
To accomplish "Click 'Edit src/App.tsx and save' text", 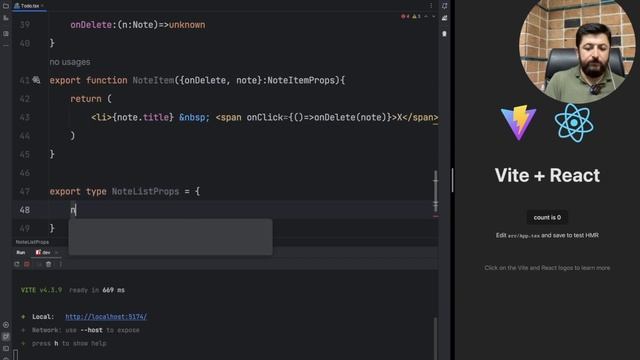I will (547, 235).
